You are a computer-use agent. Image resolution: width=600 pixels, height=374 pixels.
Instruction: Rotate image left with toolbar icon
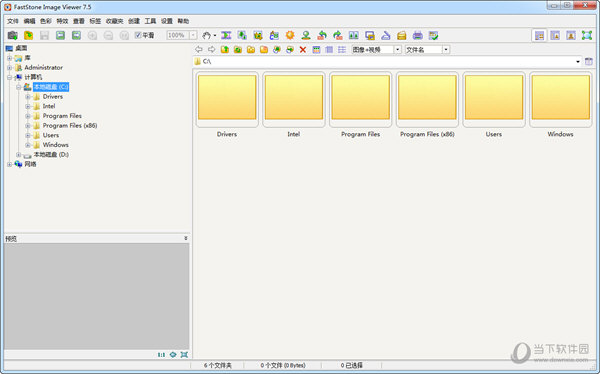322,36
